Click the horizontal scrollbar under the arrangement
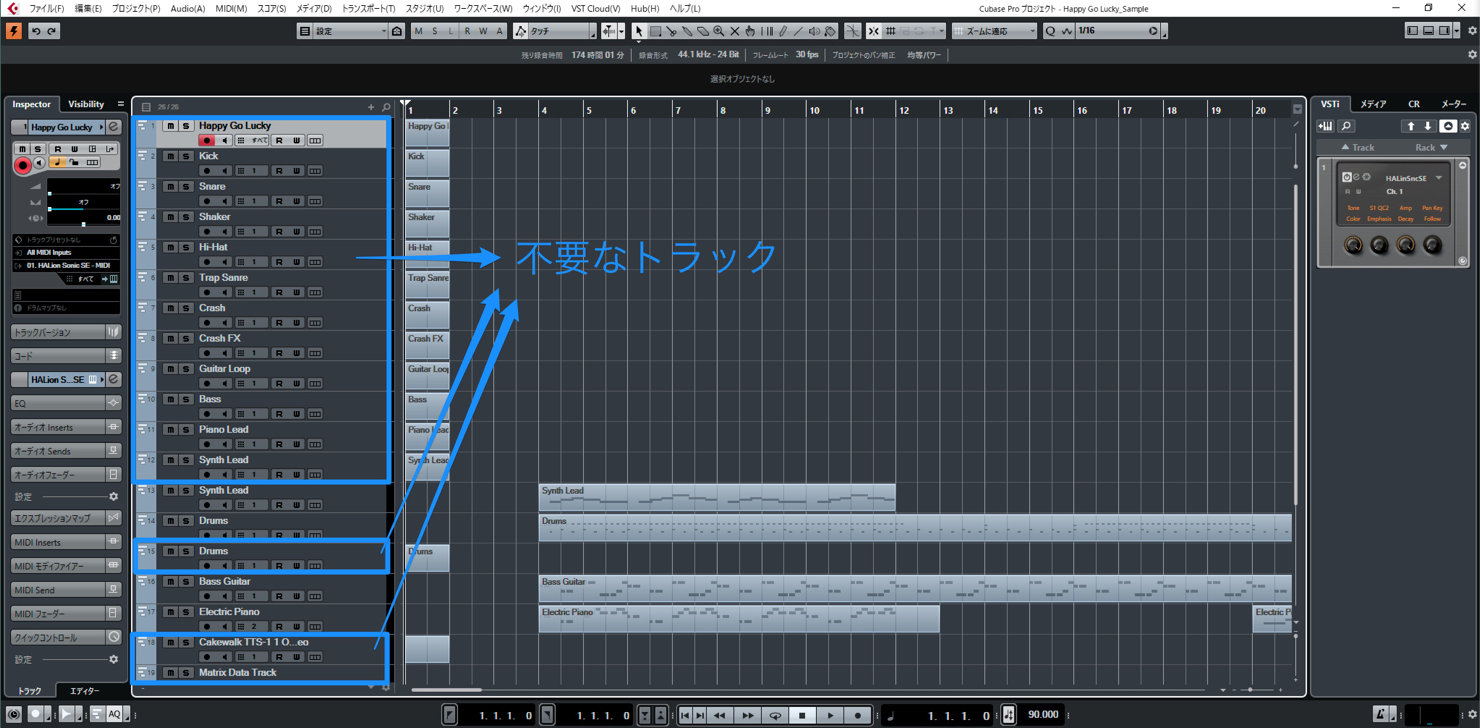The image size is (1480, 728). tap(446, 690)
